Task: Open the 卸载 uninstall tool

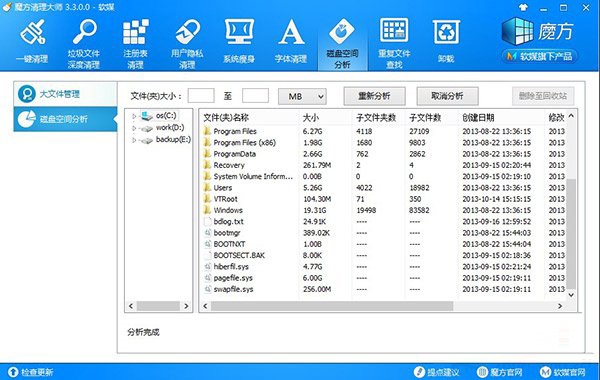Action: [446, 42]
